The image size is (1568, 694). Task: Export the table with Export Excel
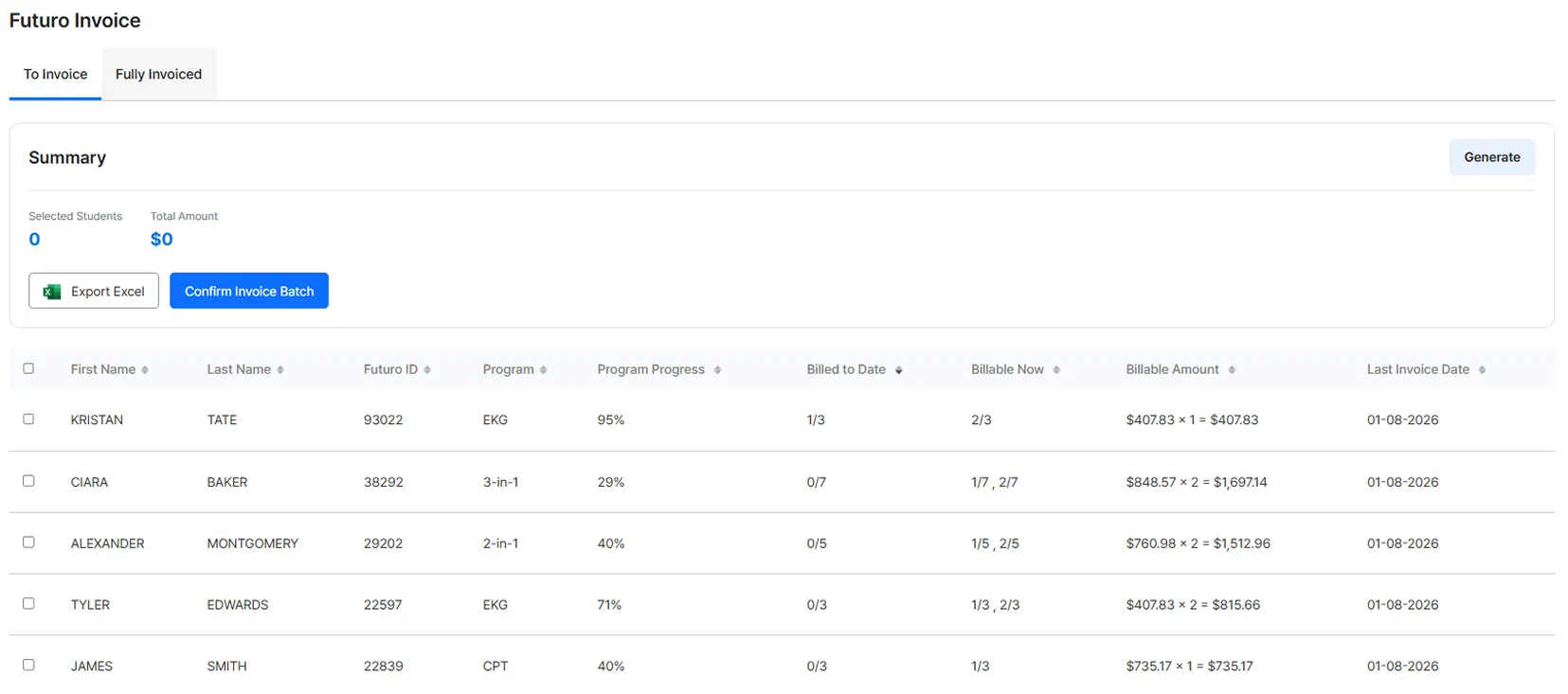94,291
